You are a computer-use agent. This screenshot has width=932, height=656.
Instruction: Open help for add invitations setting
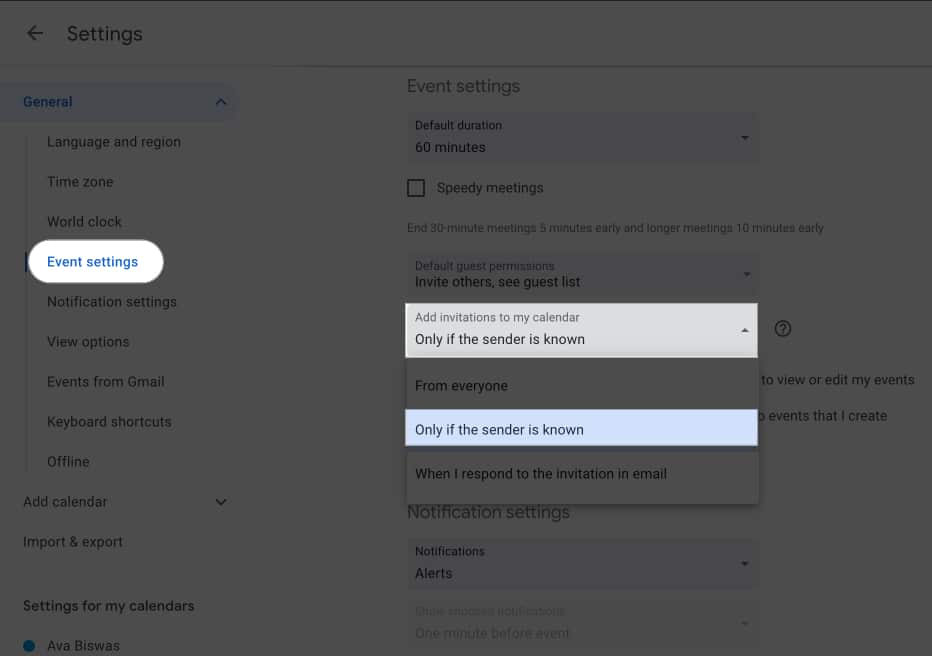(x=783, y=329)
